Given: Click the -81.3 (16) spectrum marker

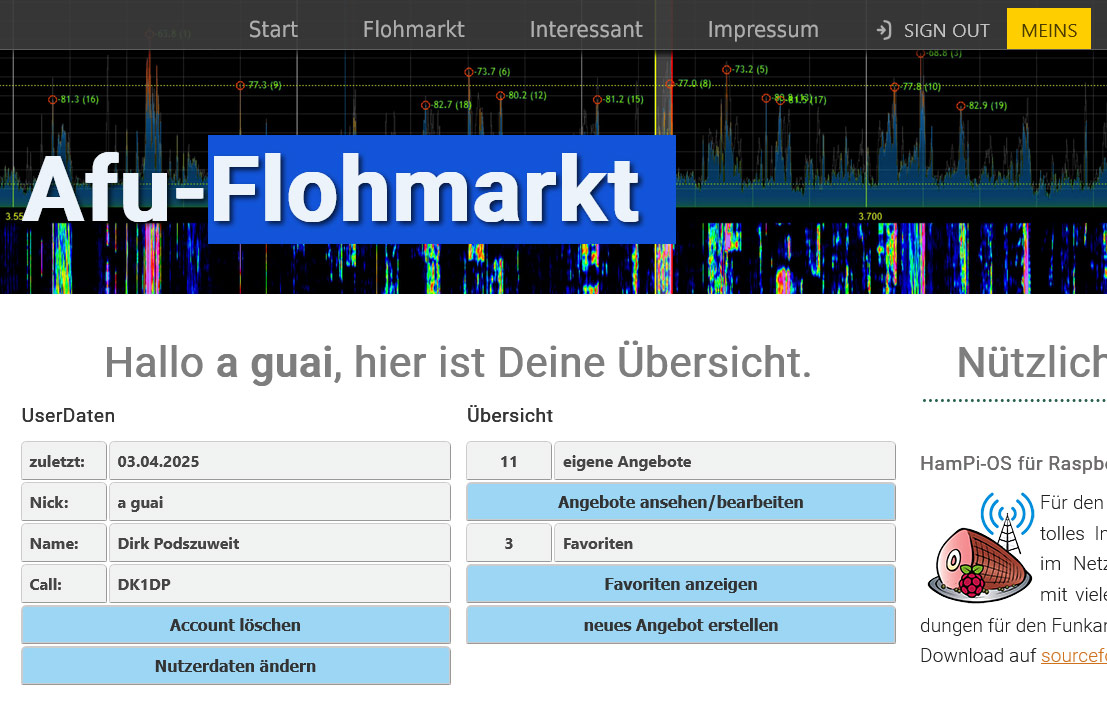Looking at the screenshot, I should (x=73, y=99).
